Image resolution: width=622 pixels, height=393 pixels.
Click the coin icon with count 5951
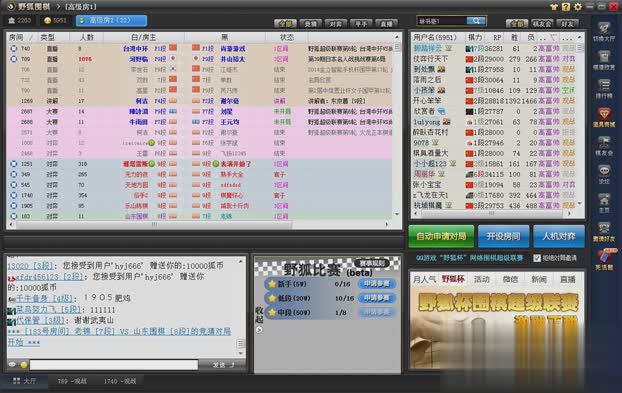(48, 20)
